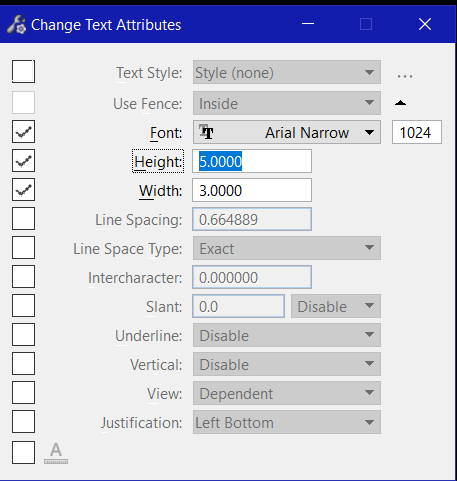Enable the Line Spacing checkbox
Viewport: 457px width, 481px height.
pos(23,219)
